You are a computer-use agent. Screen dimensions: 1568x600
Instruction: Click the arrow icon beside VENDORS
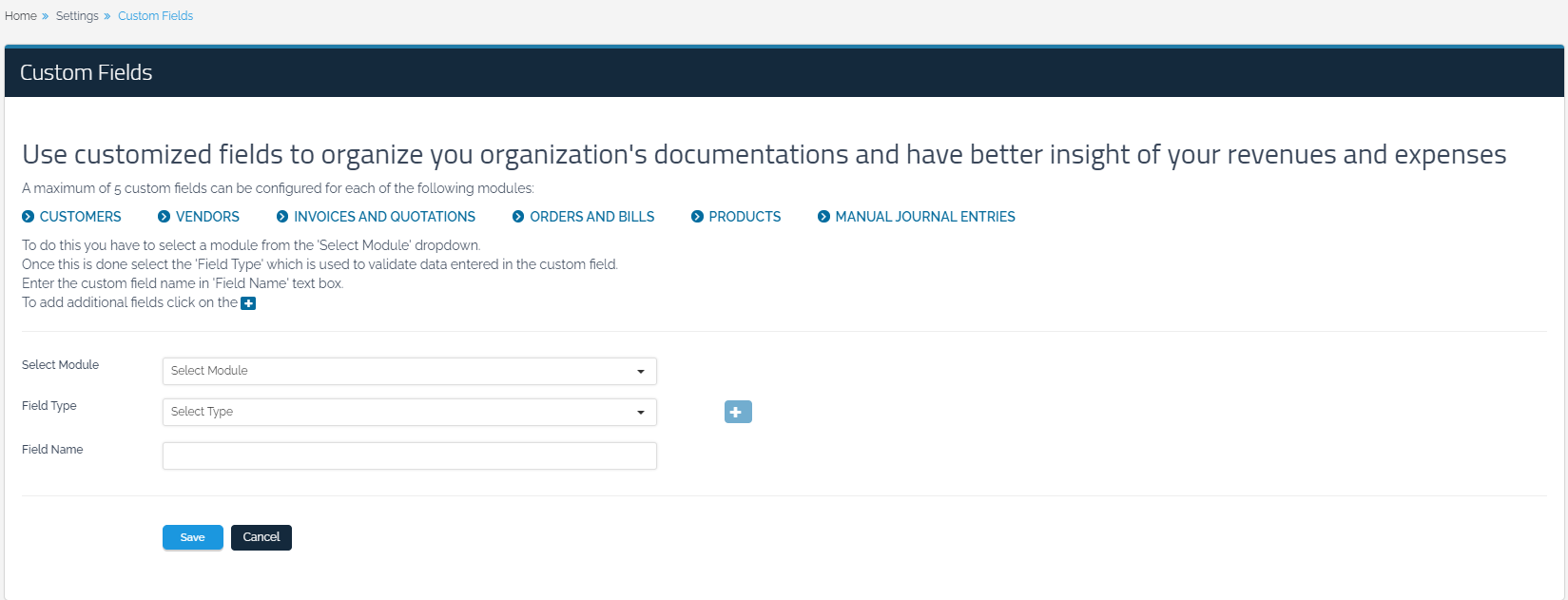pos(165,217)
